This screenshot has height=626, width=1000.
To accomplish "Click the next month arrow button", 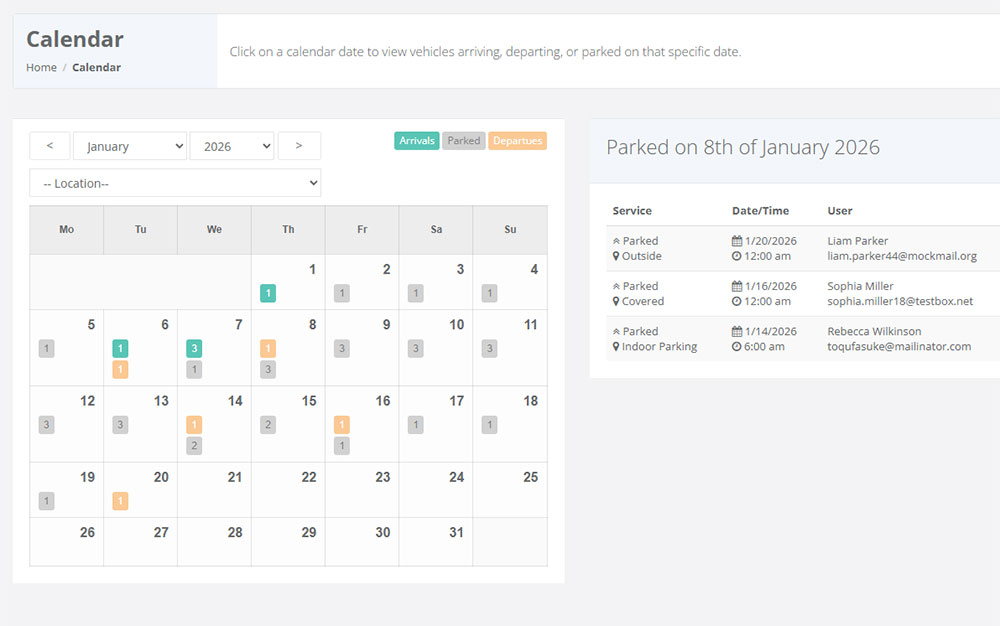I will (x=299, y=145).
